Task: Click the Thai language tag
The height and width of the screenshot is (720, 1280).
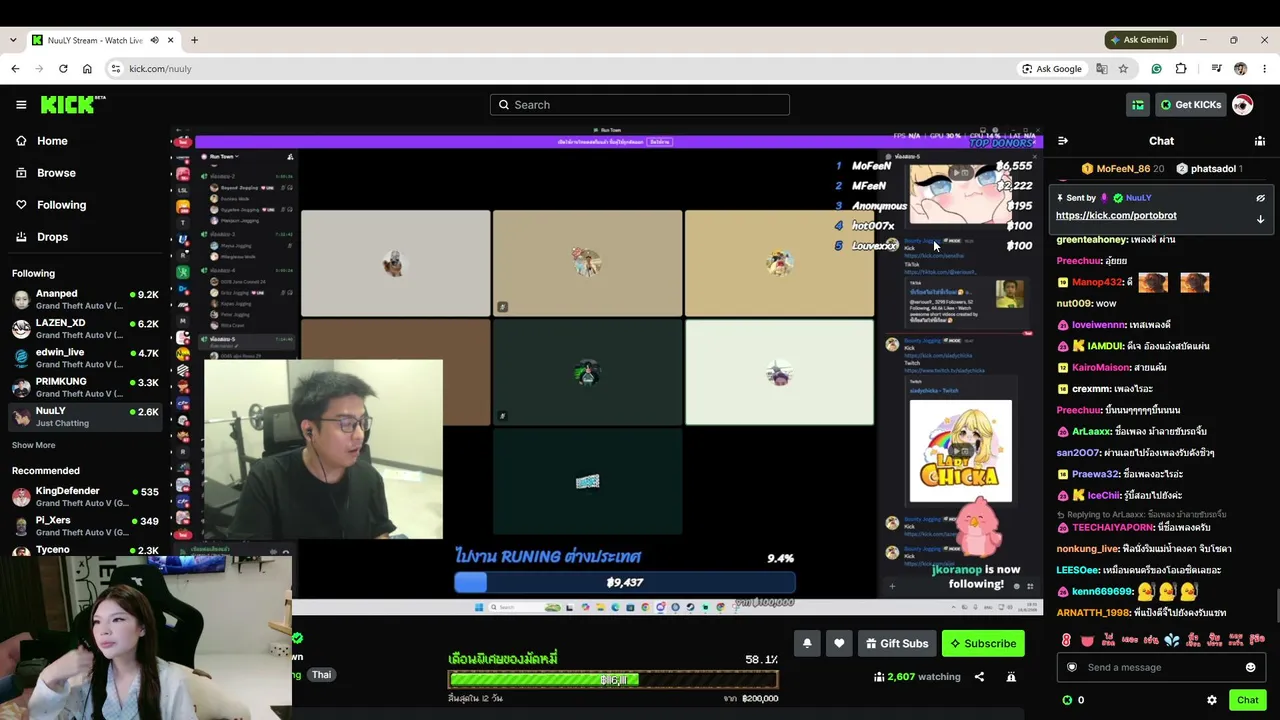Action: click(x=321, y=675)
